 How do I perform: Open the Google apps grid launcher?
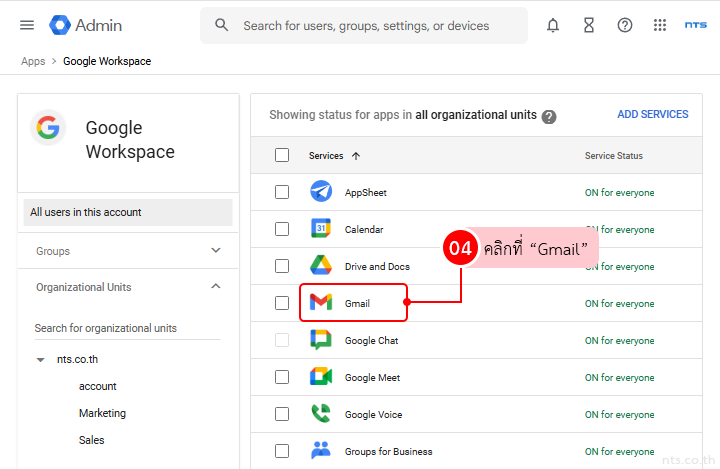(660, 25)
